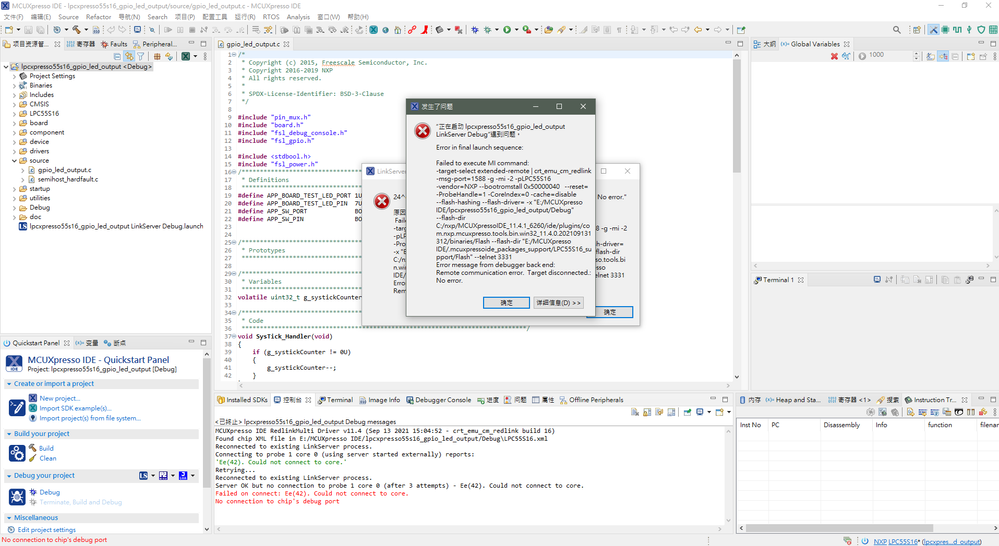Switch to the Debugger Console tab
This screenshot has height=546, width=999.
pos(438,400)
